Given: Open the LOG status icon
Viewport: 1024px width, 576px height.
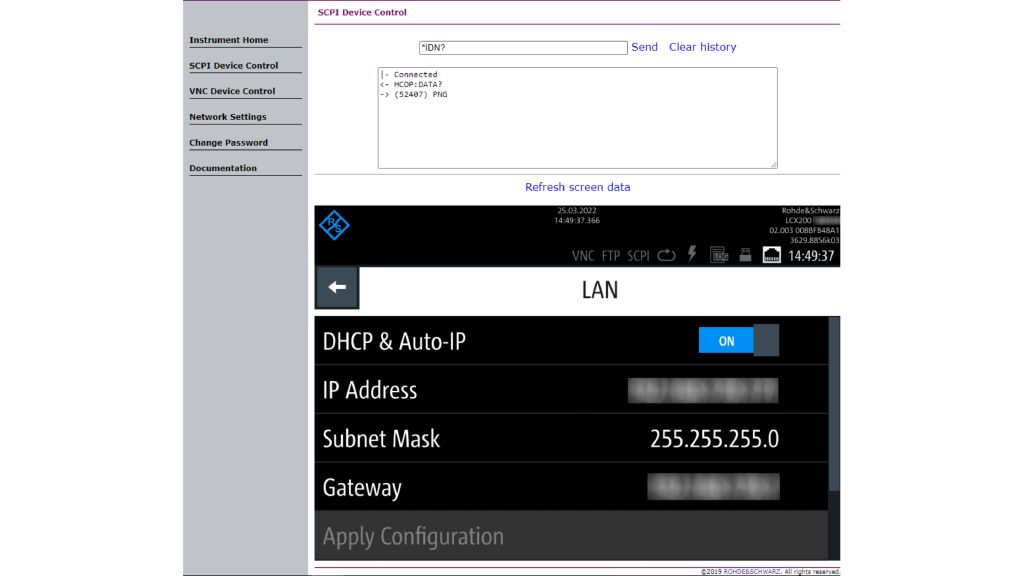Looking at the screenshot, I should 719,255.
